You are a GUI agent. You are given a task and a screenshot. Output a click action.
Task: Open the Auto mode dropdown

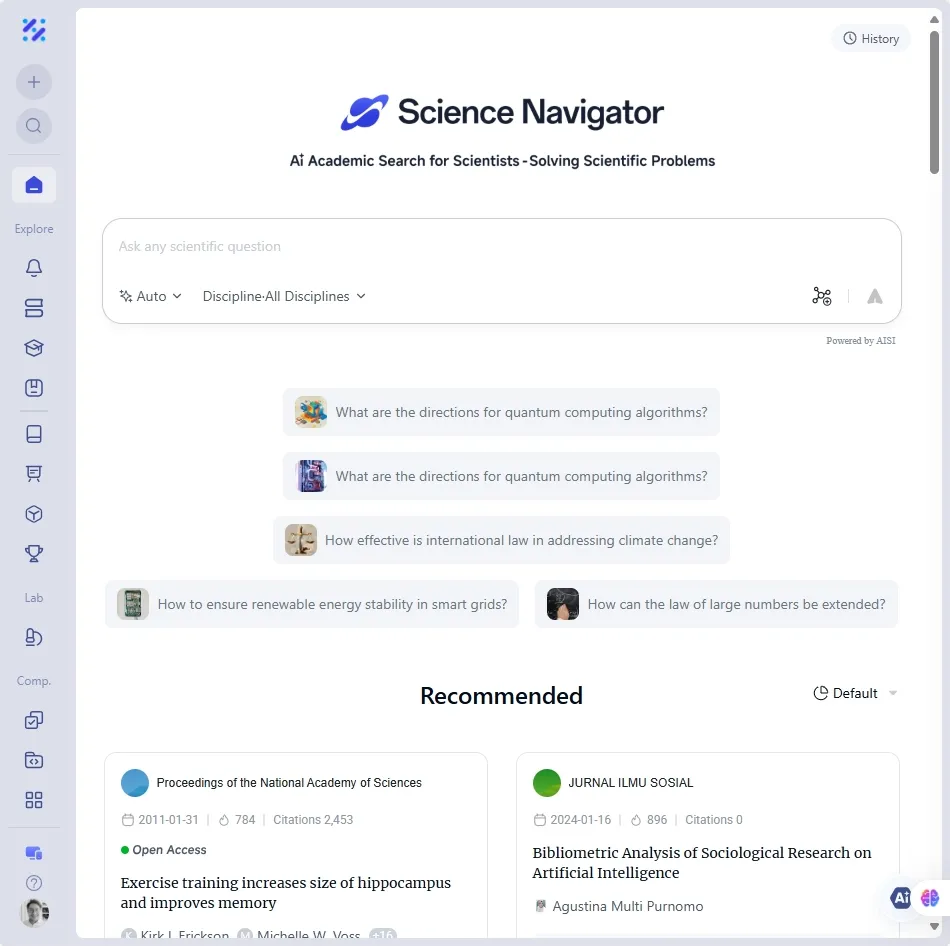tap(150, 296)
